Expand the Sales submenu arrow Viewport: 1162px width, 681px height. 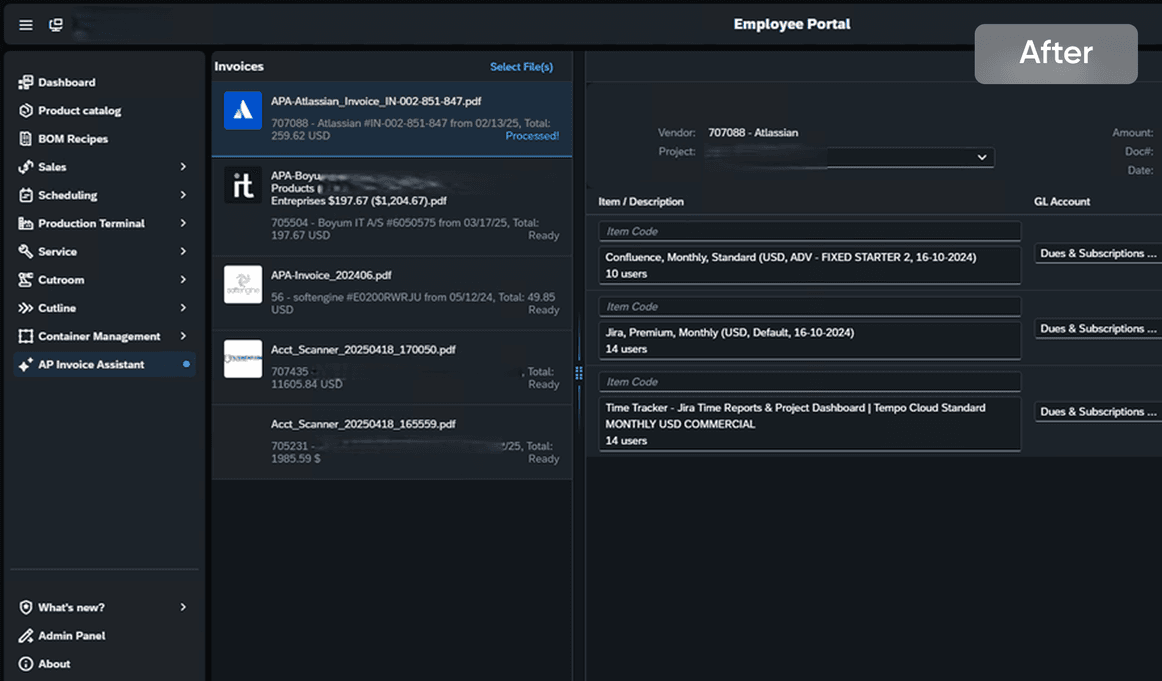pos(183,167)
